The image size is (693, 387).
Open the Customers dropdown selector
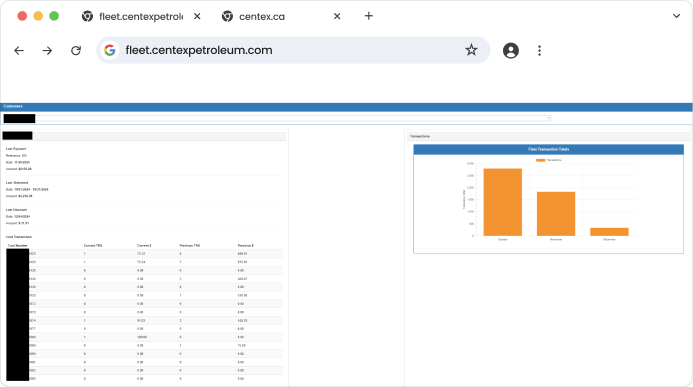(277, 118)
